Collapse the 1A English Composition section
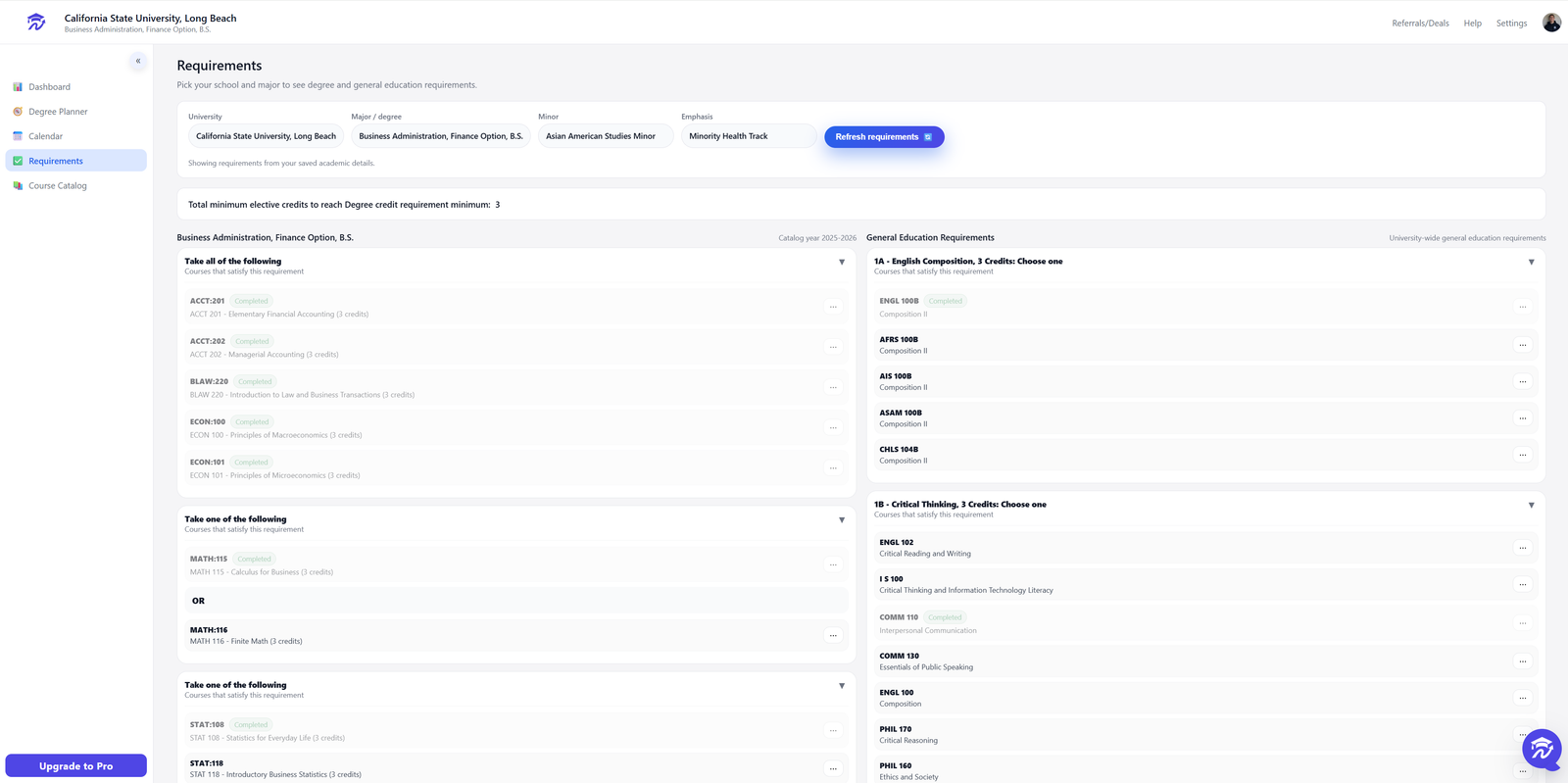Viewport: 1568px width, 783px height. pyautogui.click(x=1532, y=262)
